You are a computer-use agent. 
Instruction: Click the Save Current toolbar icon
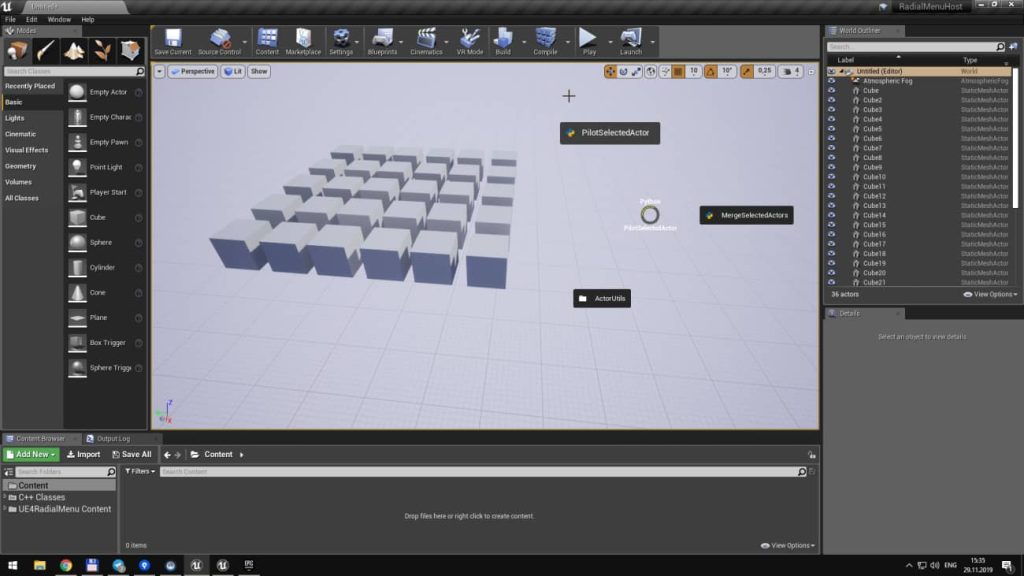(x=173, y=42)
